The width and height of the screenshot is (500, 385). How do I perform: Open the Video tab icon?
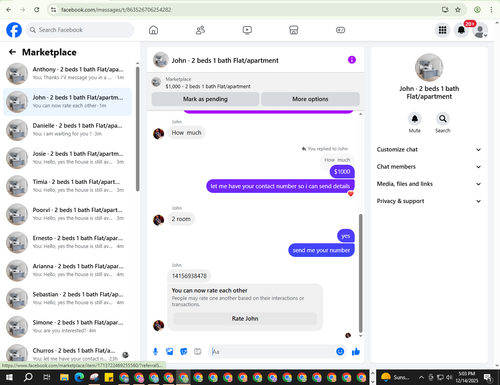tap(247, 30)
